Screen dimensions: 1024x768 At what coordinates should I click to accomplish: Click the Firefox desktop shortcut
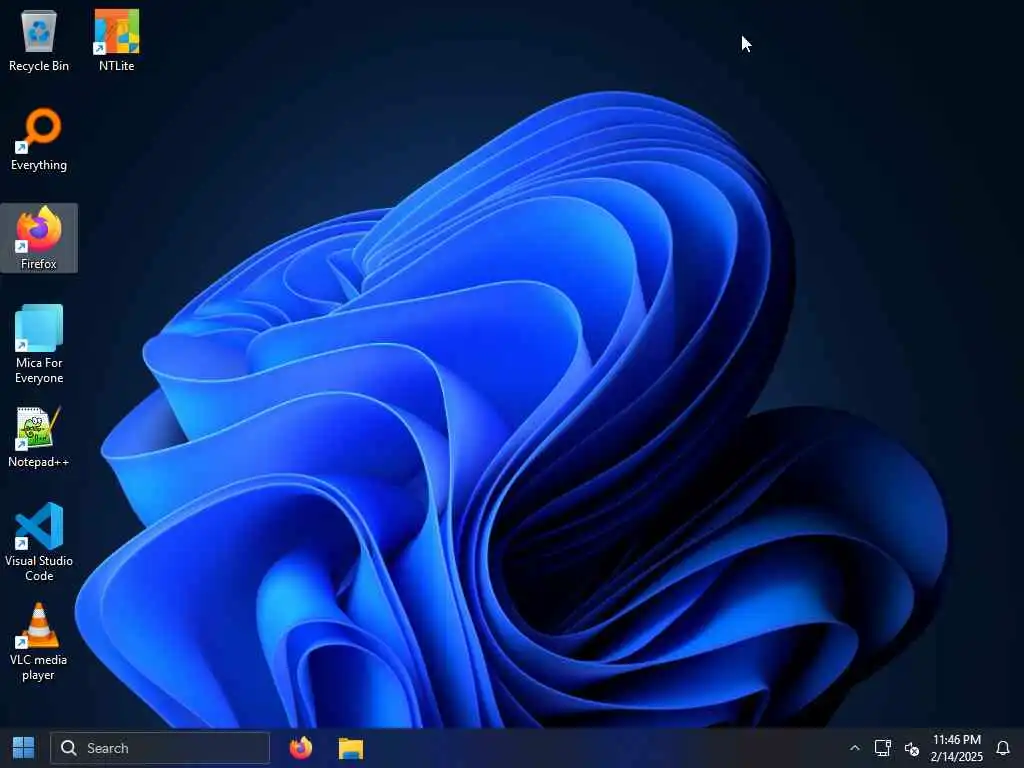pos(39,238)
